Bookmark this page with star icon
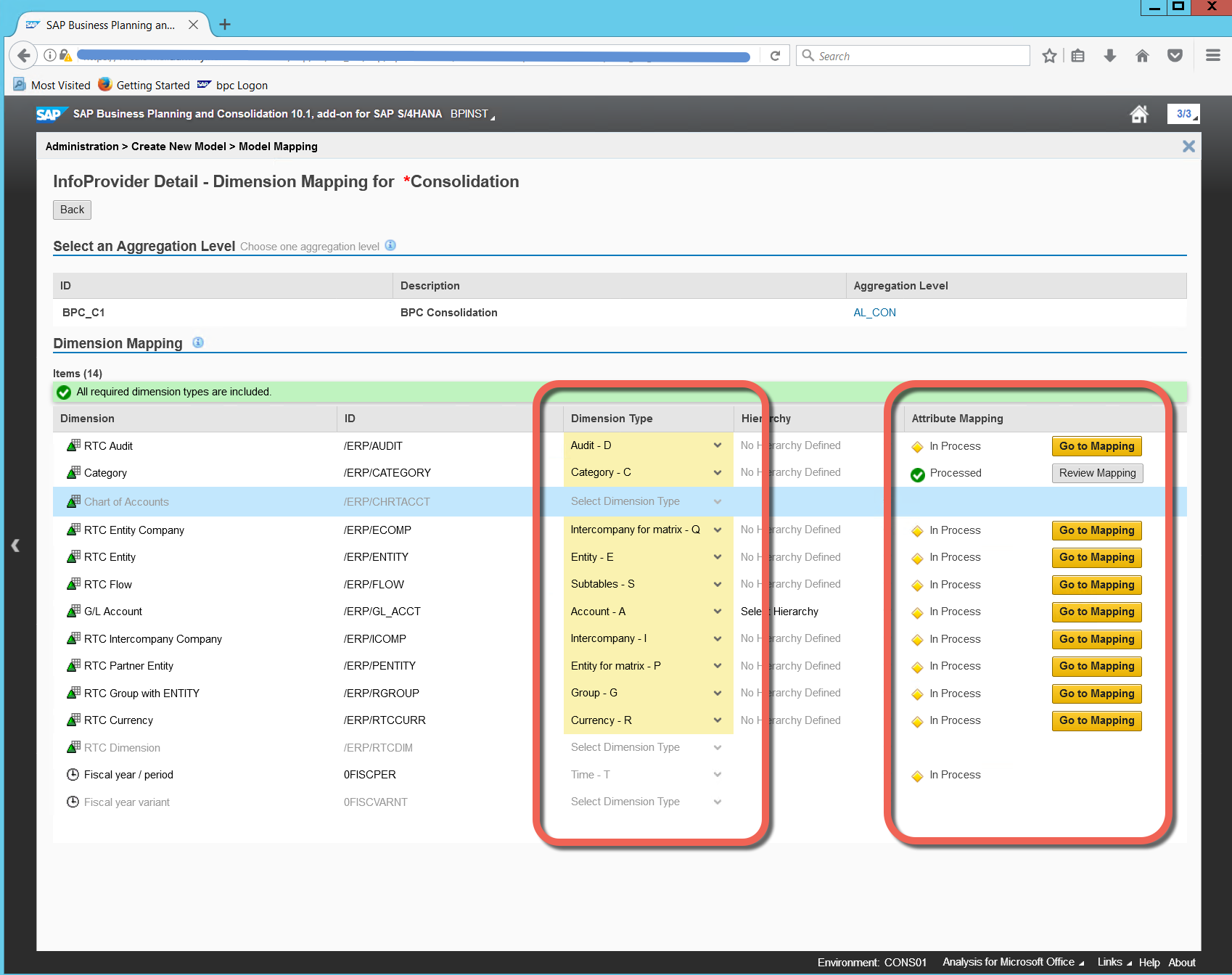 (x=1049, y=56)
